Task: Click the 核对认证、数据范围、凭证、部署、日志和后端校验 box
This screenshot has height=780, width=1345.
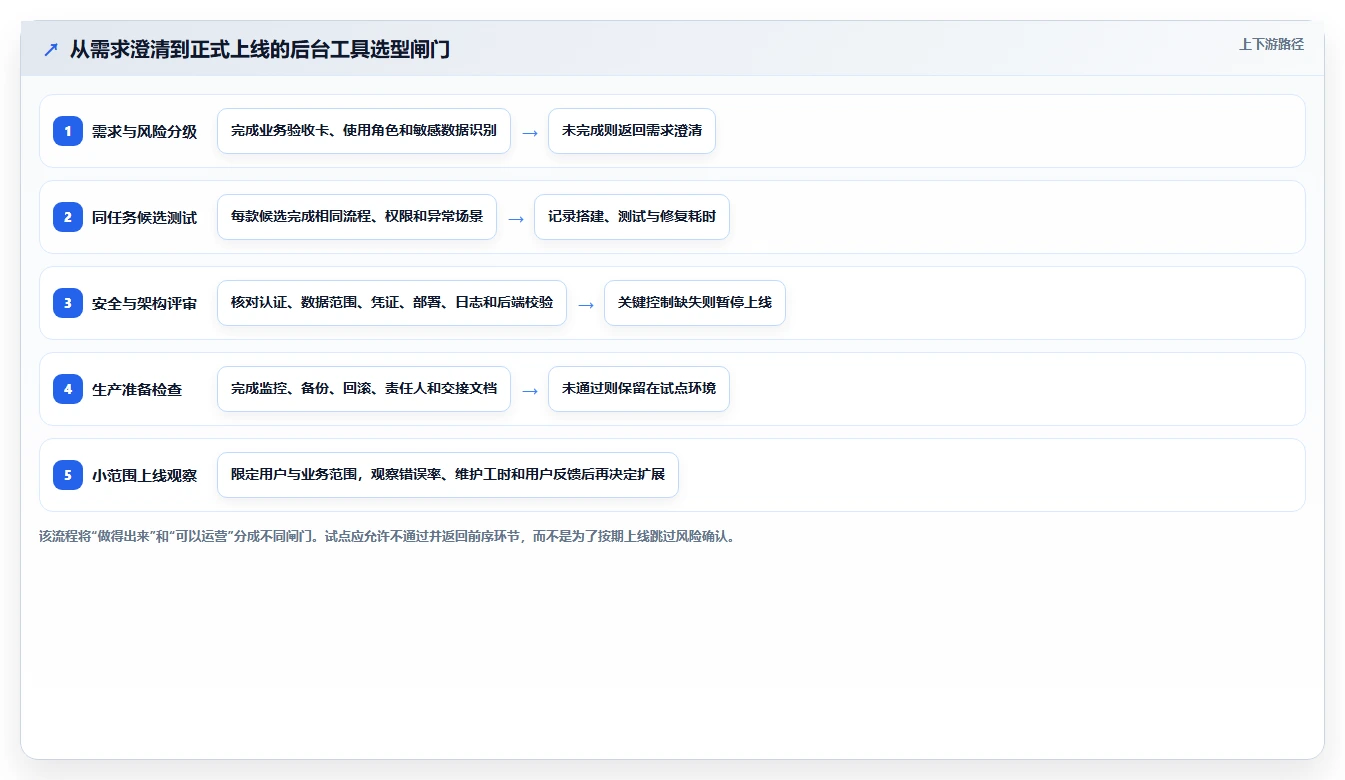Action: (x=392, y=303)
